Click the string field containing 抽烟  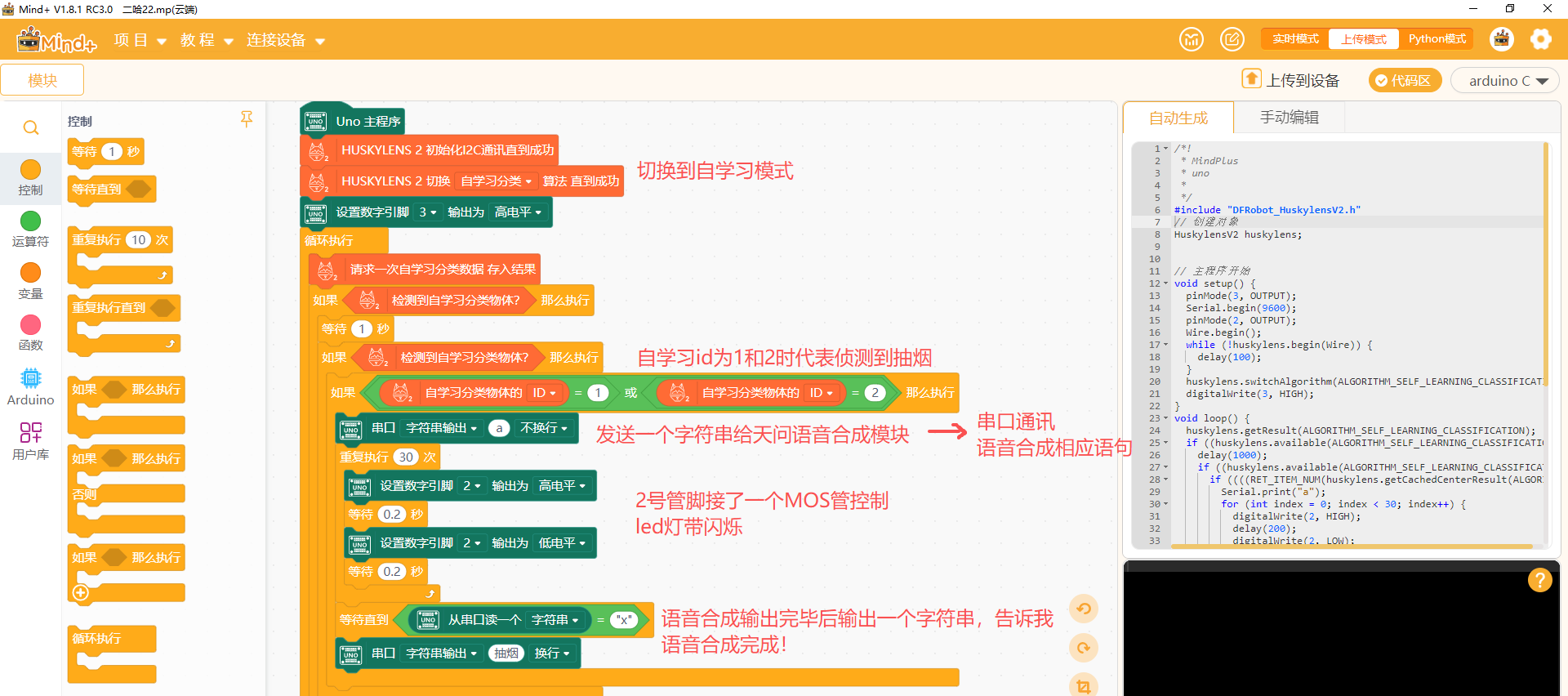506,654
